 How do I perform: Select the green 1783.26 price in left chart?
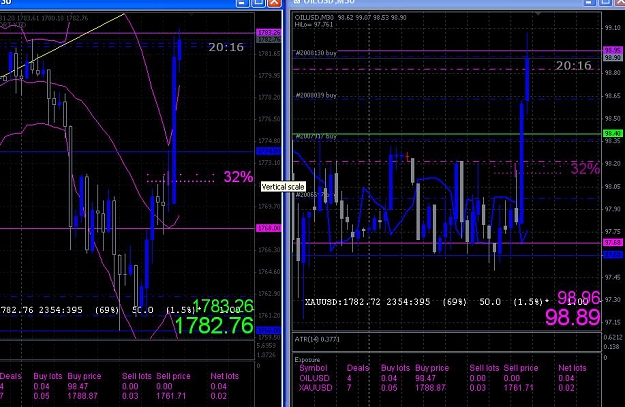tap(223, 305)
